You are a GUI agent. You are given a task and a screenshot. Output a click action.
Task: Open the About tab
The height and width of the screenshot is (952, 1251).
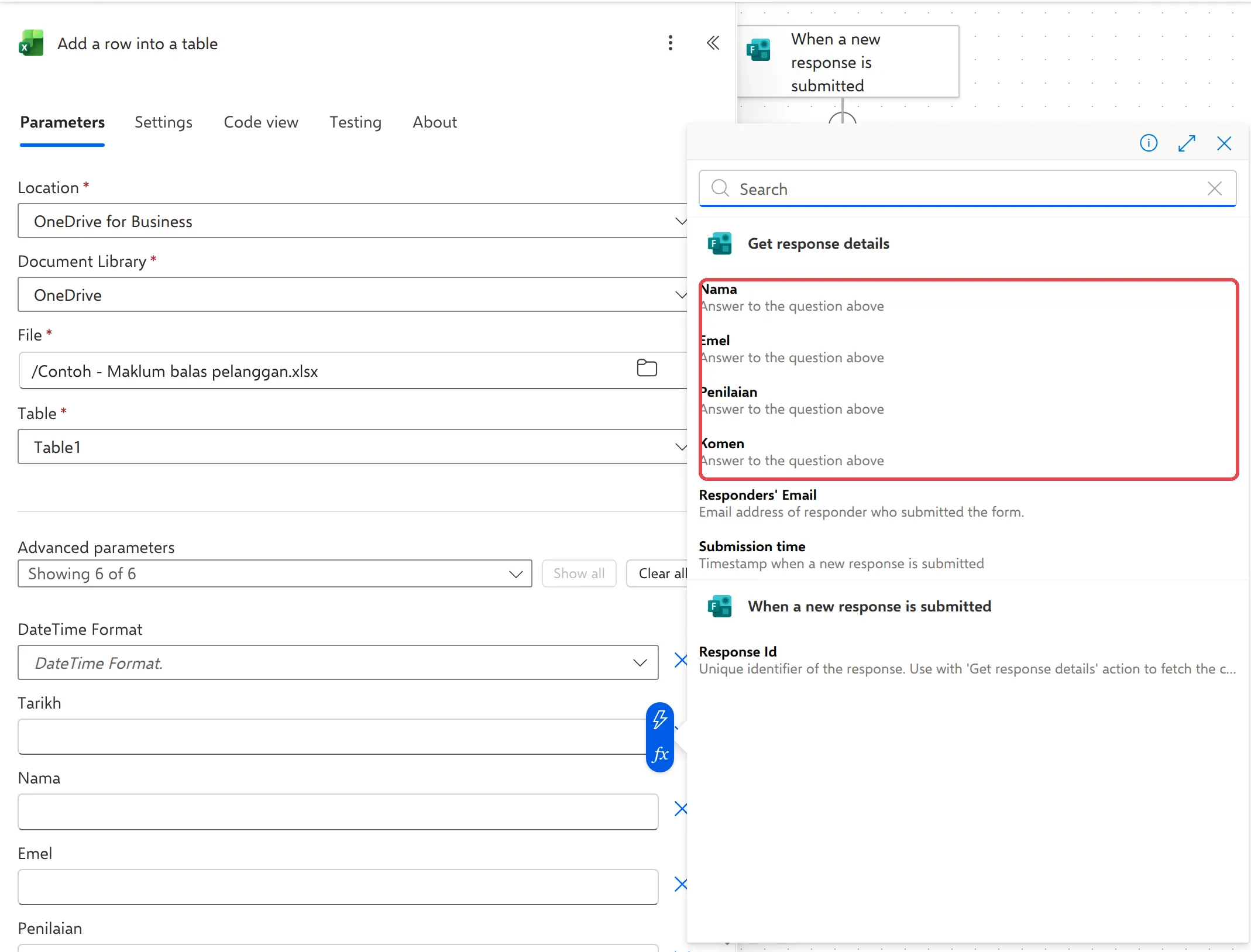tap(435, 122)
